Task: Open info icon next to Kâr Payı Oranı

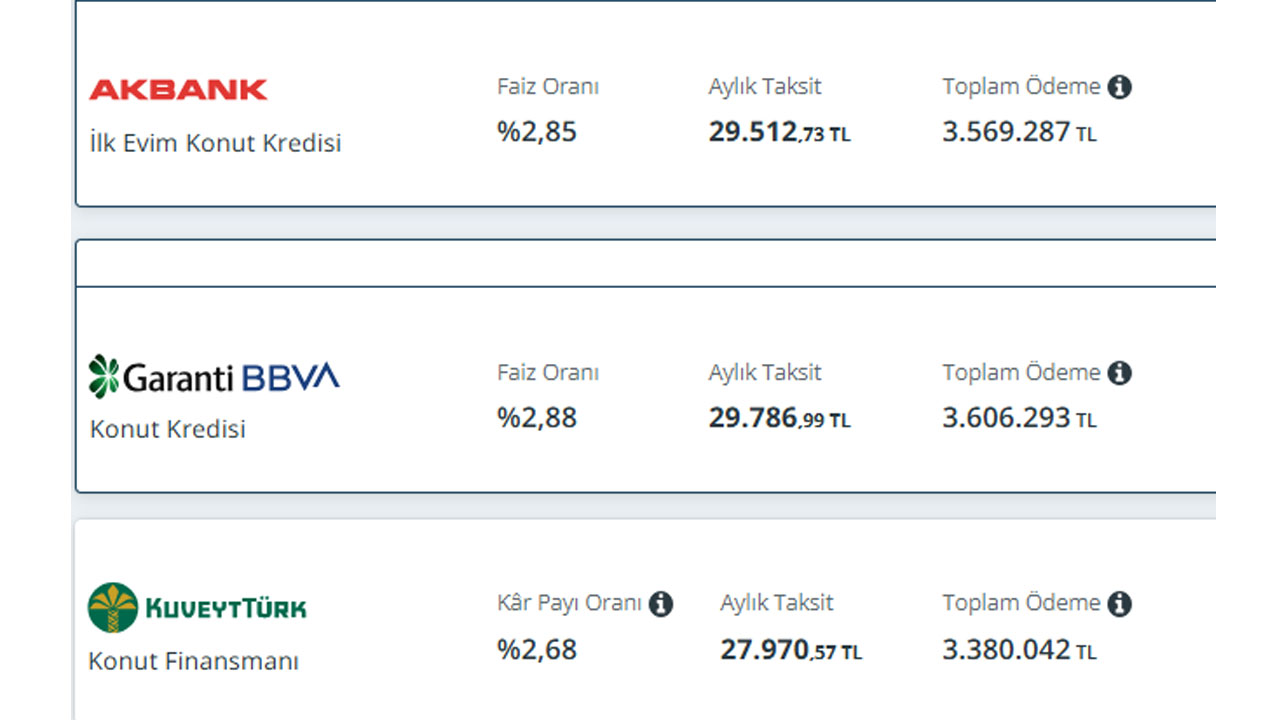Action: (x=660, y=604)
